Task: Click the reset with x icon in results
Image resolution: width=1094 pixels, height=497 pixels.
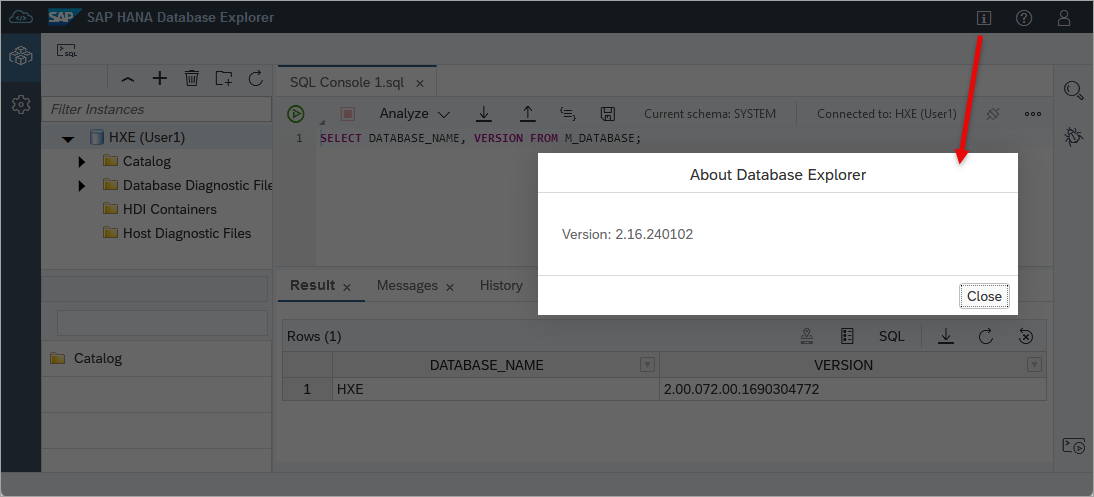Action: [x=1025, y=336]
